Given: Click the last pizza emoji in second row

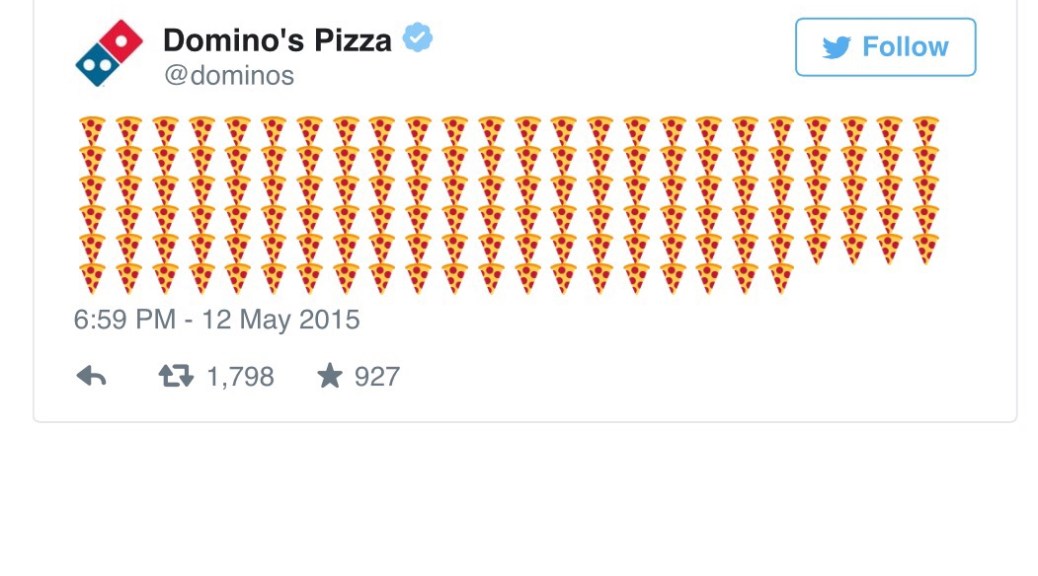Looking at the screenshot, I should 925,161.
